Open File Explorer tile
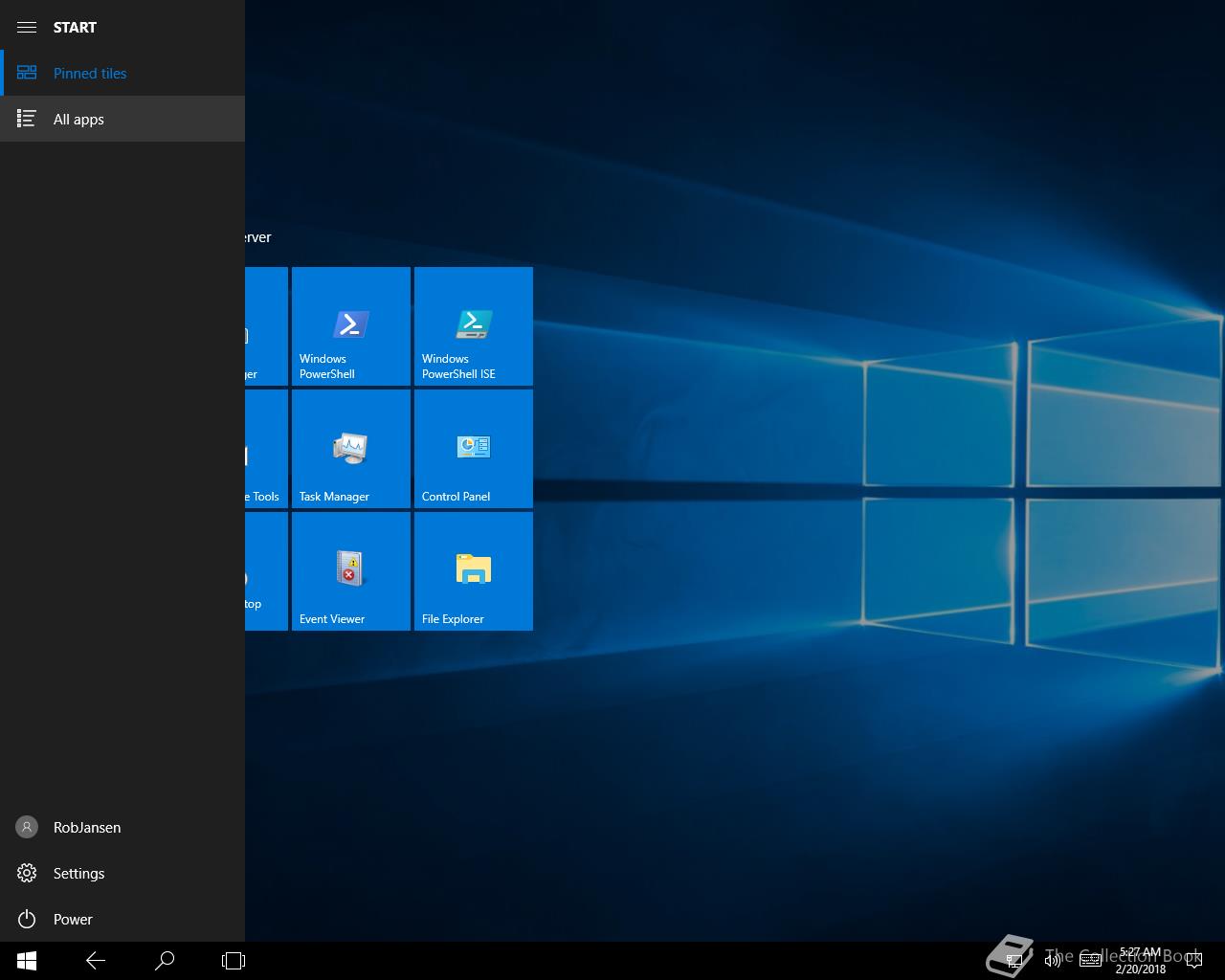1225x980 pixels. click(474, 571)
